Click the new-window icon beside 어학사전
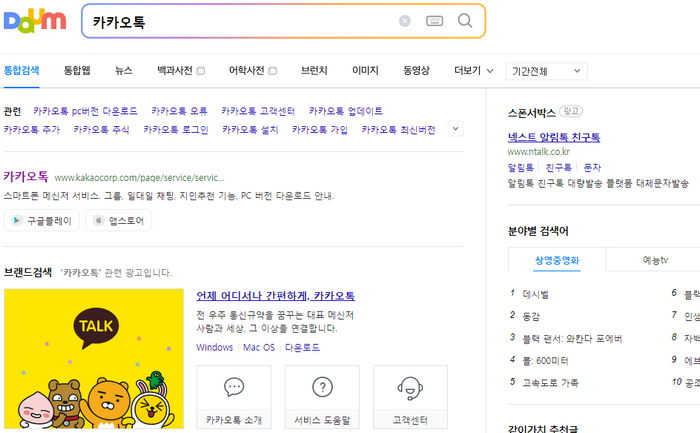This screenshot has width=700, height=433. point(273,71)
